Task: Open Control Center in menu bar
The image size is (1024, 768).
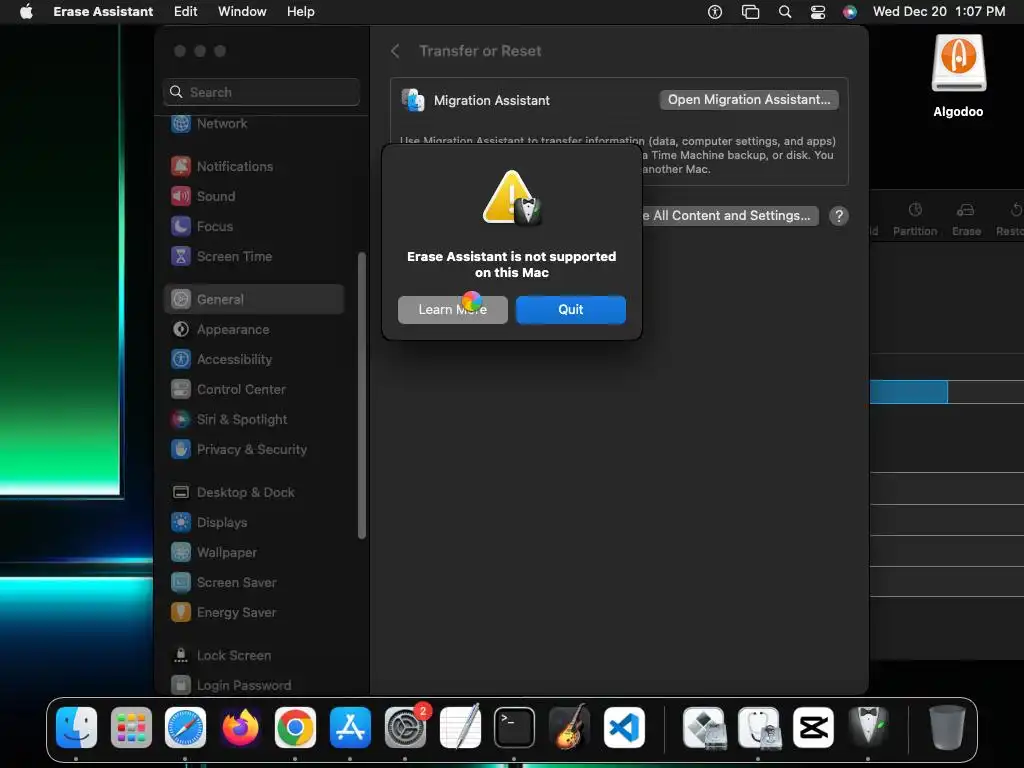Action: [818, 12]
